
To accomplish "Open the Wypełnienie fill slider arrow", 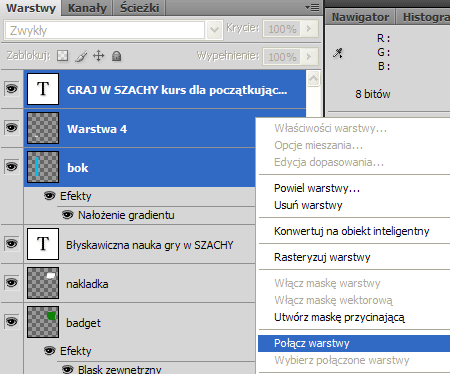I will tap(309, 57).
